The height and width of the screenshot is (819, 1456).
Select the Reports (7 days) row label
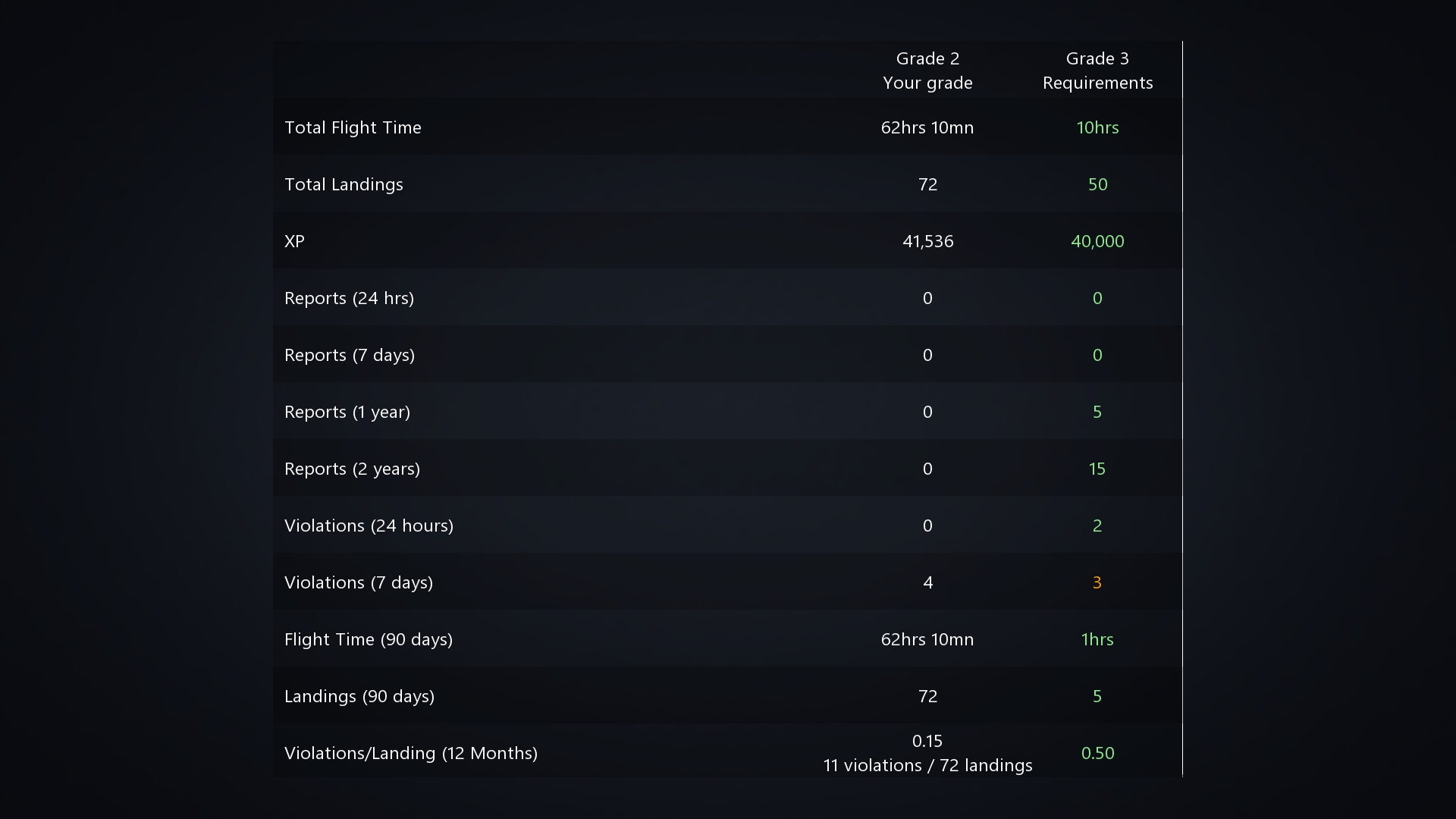(350, 355)
